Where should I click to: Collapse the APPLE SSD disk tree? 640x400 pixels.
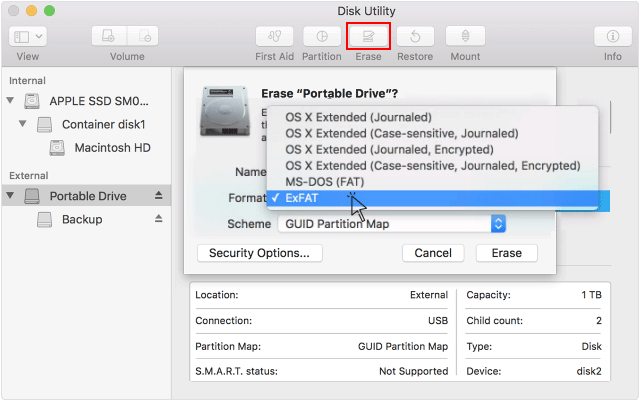(x=11, y=101)
